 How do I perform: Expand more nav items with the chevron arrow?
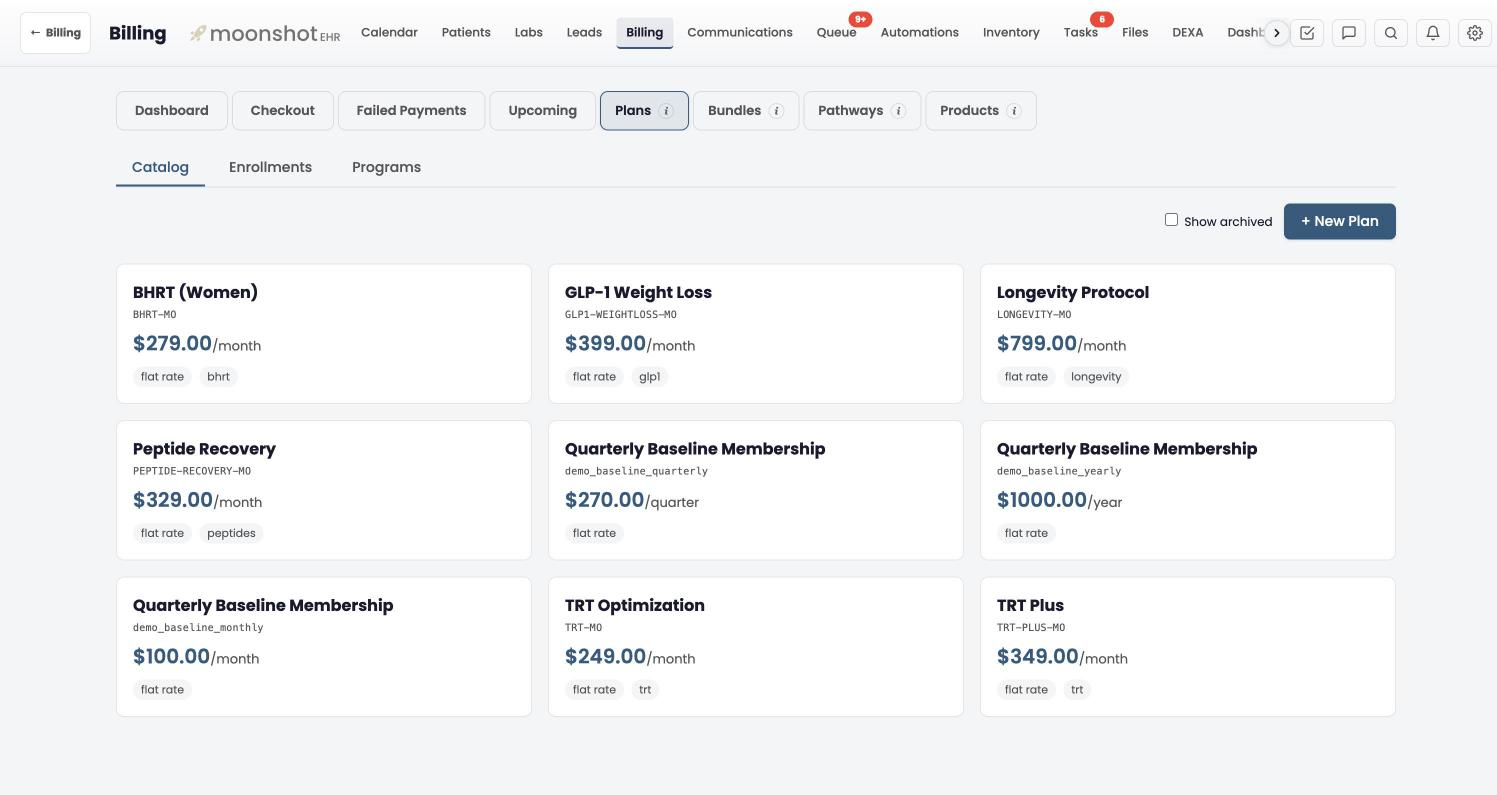coord(1276,33)
